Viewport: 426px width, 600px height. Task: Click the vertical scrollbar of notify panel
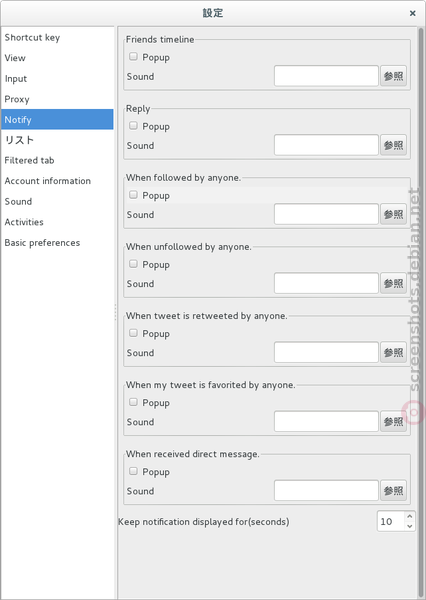tap(421, 306)
